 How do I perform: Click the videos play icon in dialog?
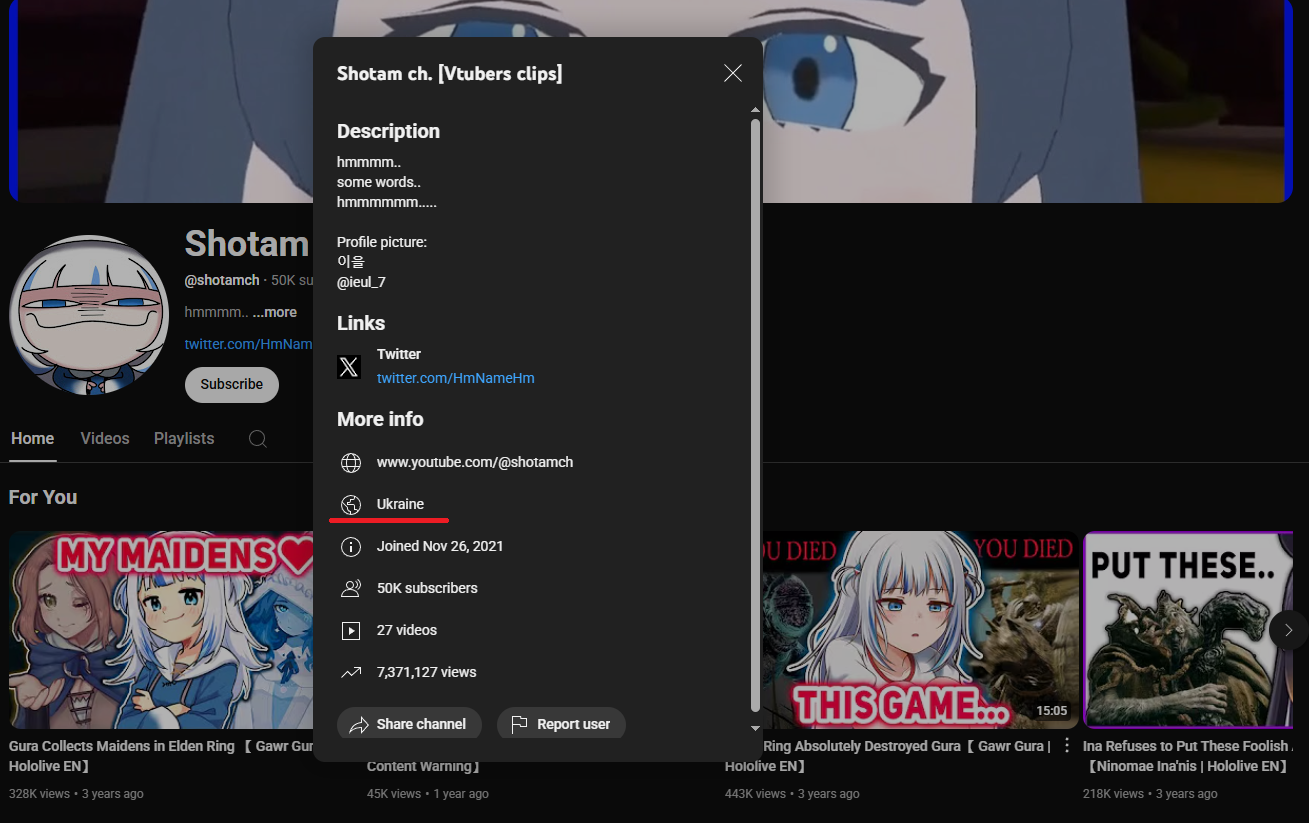click(x=351, y=630)
